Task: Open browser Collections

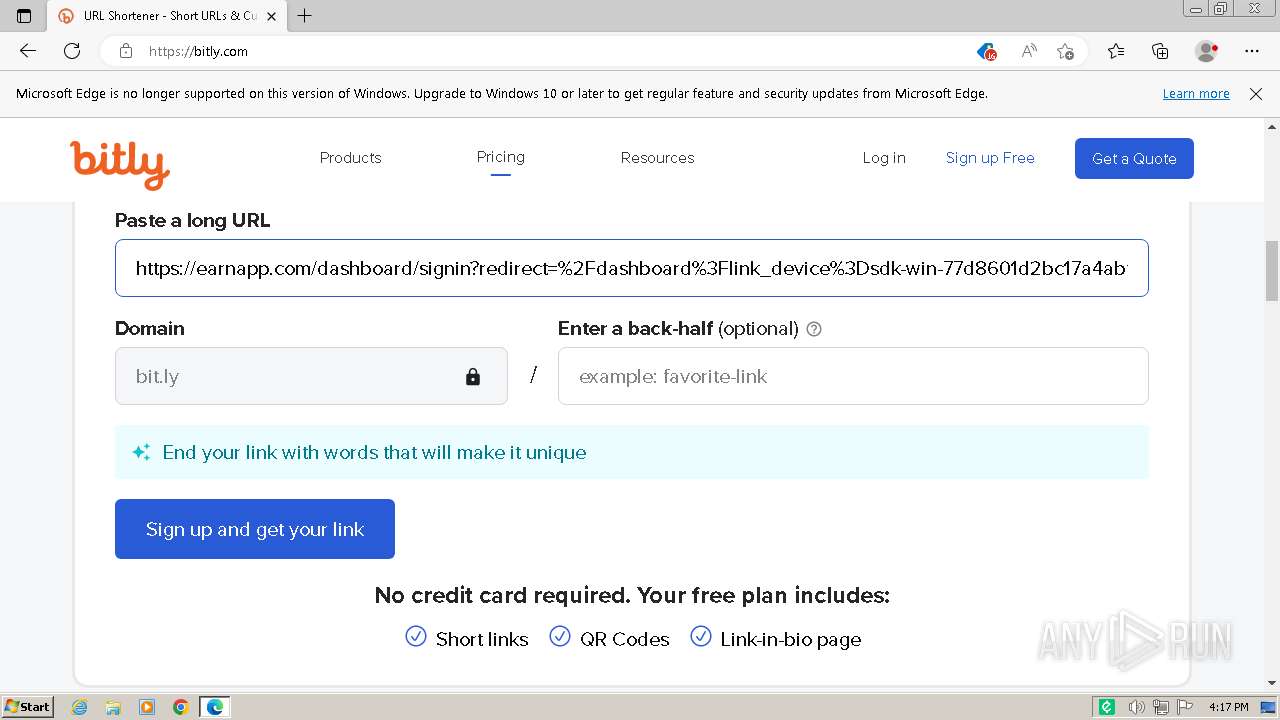Action: point(1160,51)
